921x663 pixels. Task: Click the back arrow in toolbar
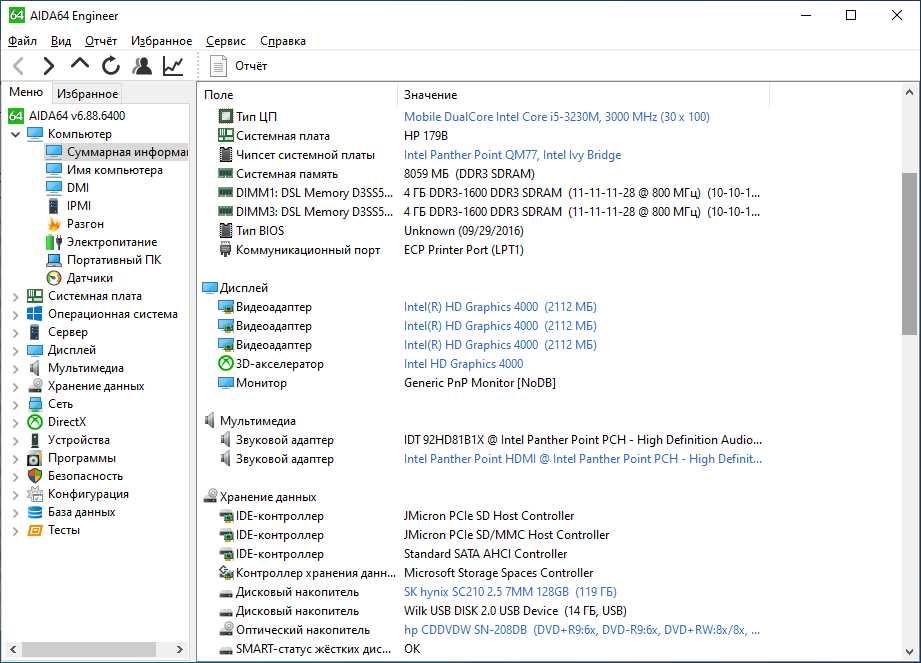tap(19, 66)
